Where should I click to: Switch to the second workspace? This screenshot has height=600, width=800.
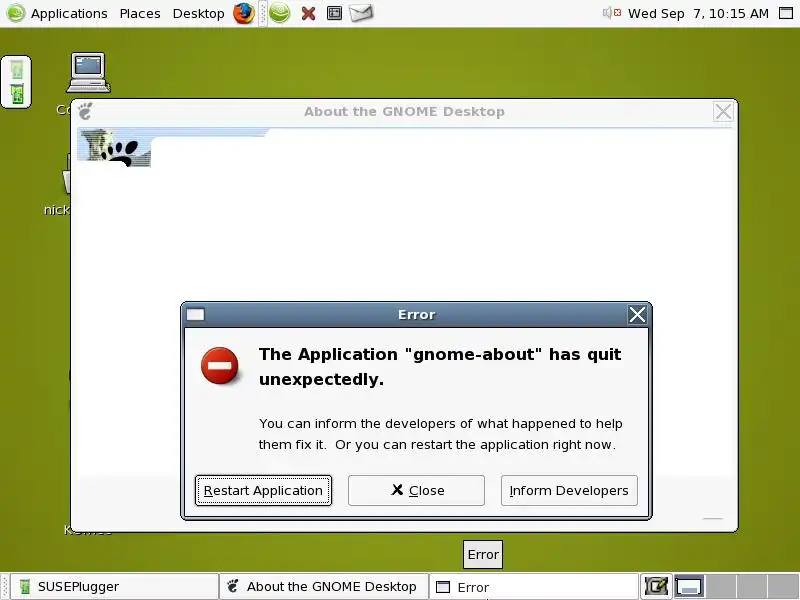point(721,587)
